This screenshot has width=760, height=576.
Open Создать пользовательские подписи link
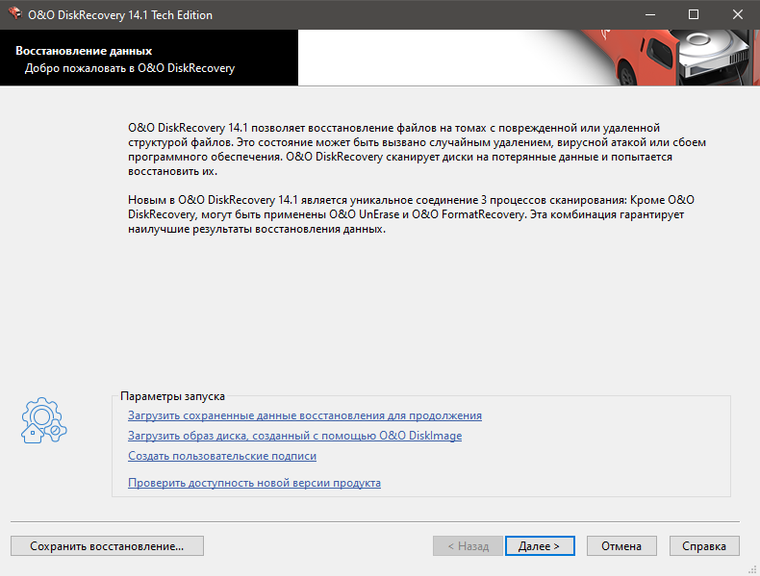222,456
